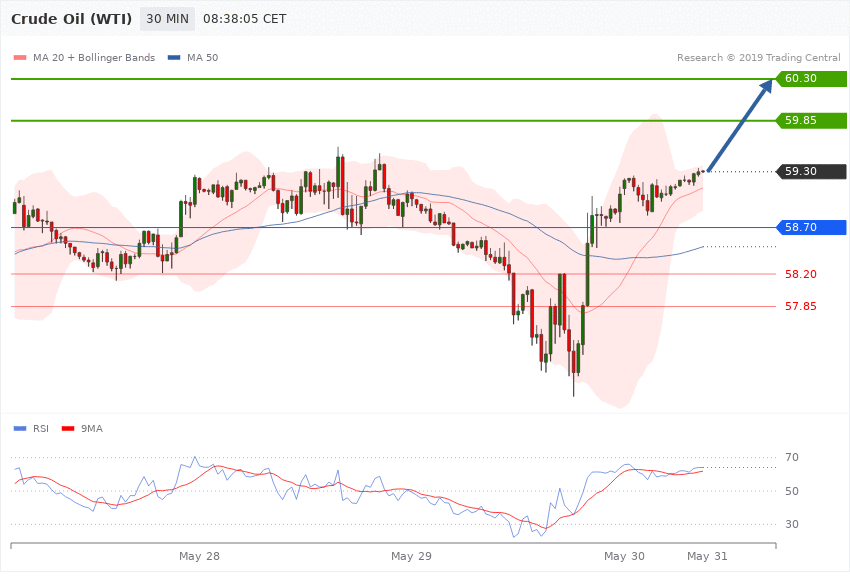Click the 59.30 current price tag
850x576 pixels.
tap(812, 171)
